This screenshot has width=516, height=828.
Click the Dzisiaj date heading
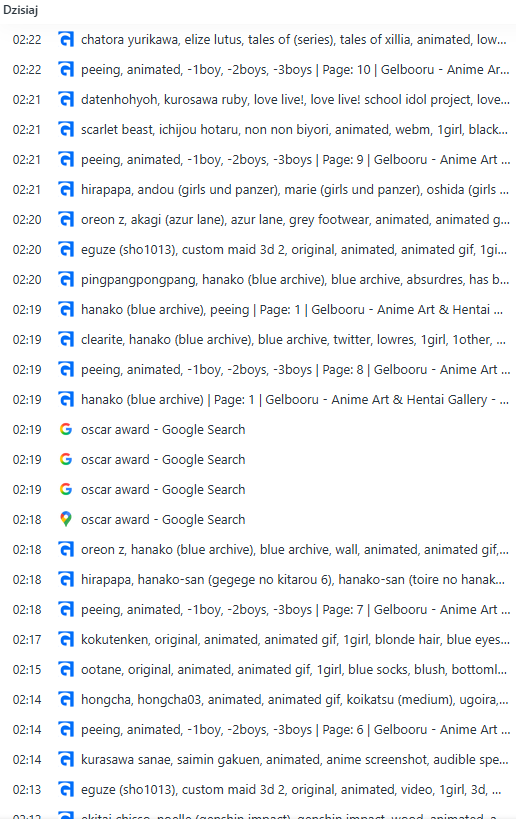pyautogui.click(x=21, y=10)
